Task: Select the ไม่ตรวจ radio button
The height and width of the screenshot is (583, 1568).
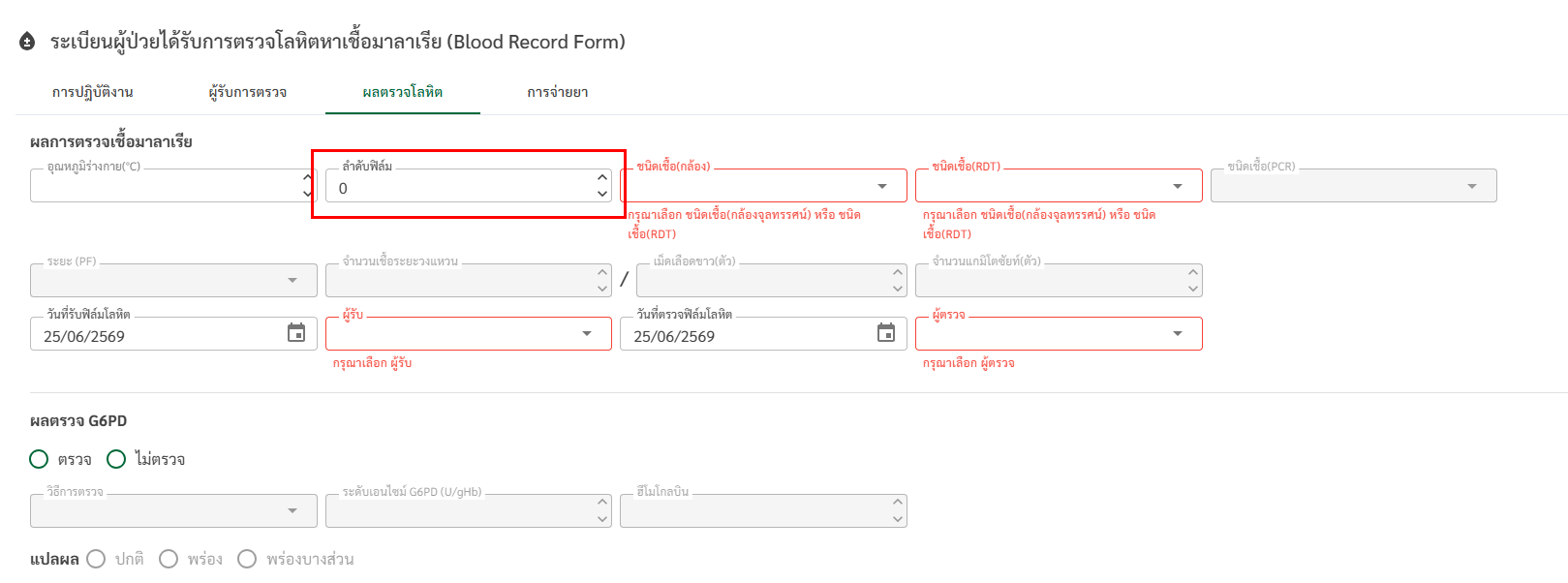Action: tap(116, 459)
